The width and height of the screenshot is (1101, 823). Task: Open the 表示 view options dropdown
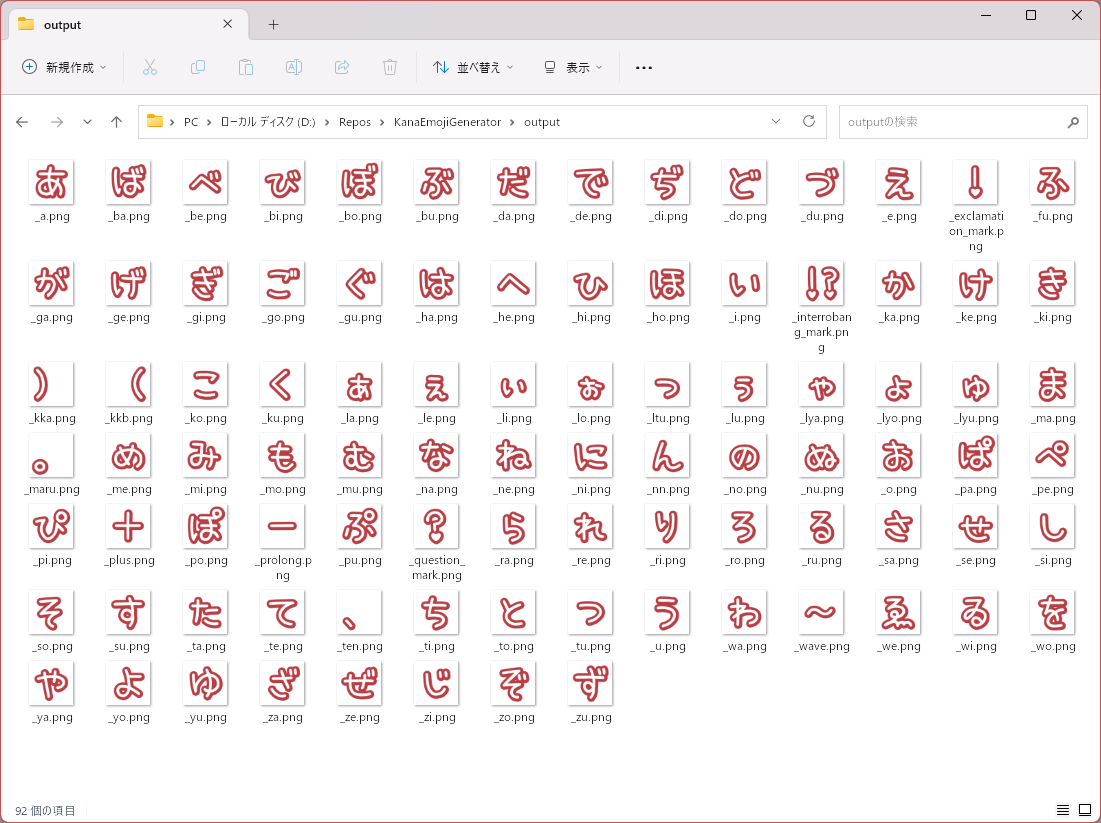click(575, 67)
